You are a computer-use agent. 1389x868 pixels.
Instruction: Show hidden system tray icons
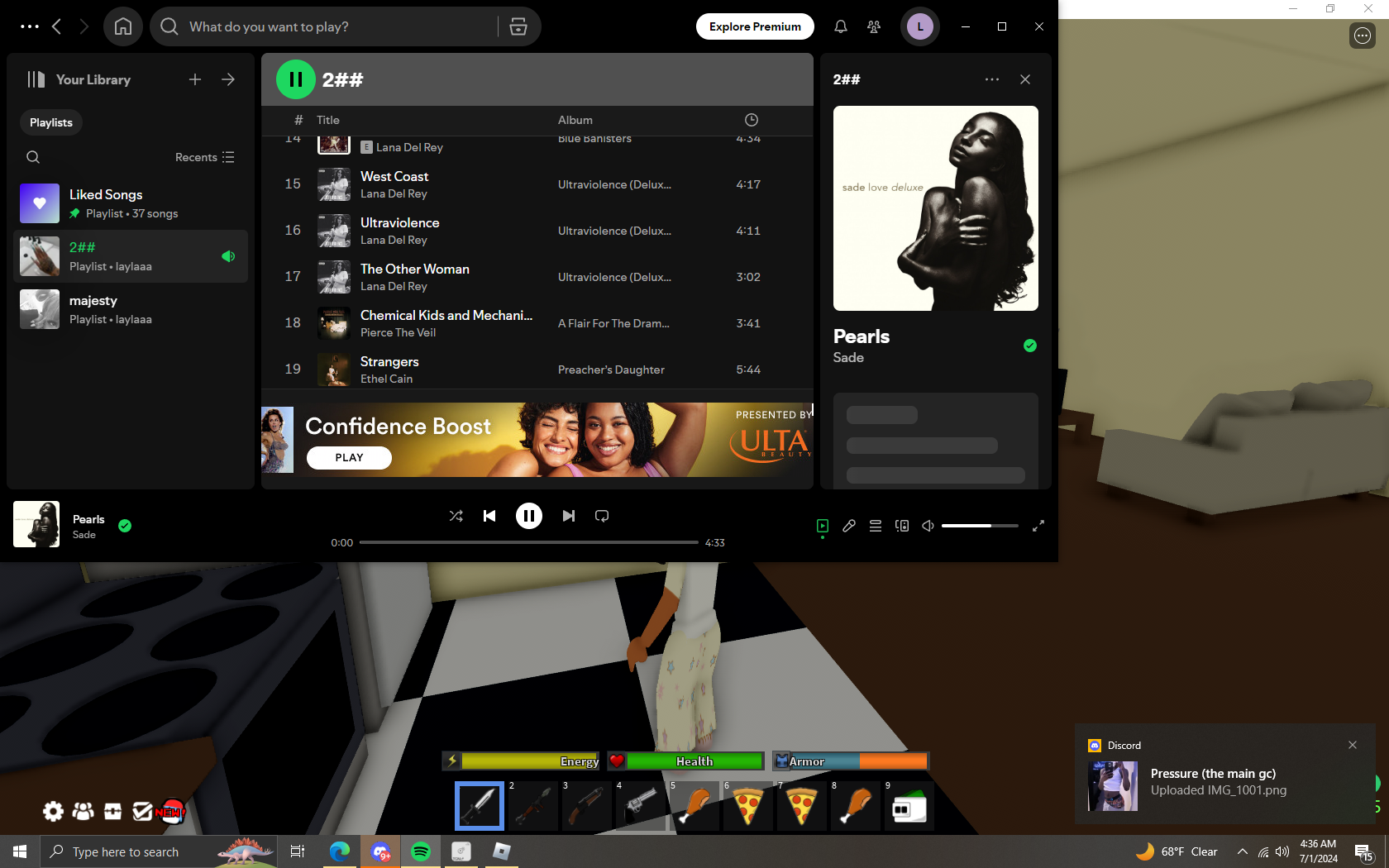(x=1243, y=851)
